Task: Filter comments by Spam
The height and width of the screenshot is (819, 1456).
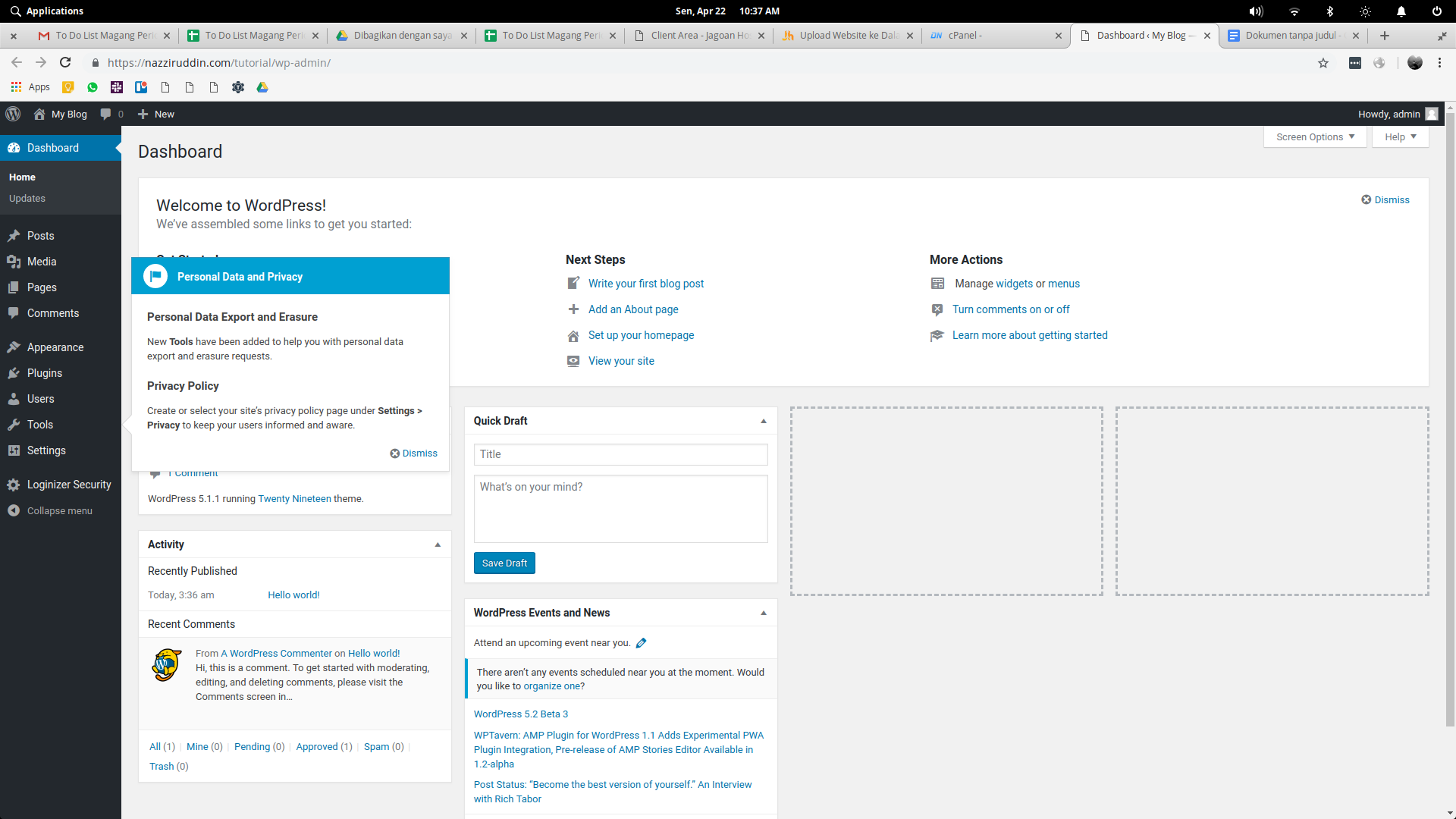Action: coord(376,747)
